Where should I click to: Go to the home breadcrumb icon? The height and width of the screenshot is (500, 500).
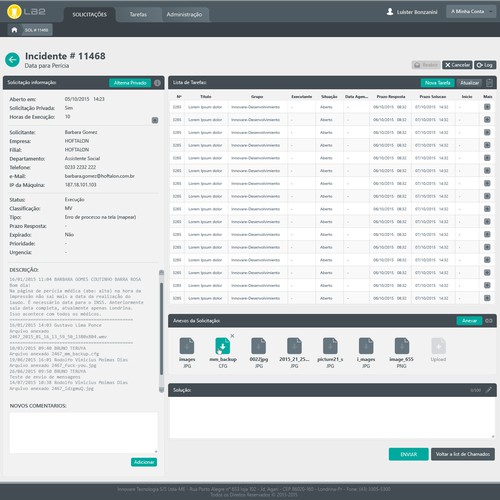[x=14, y=30]
